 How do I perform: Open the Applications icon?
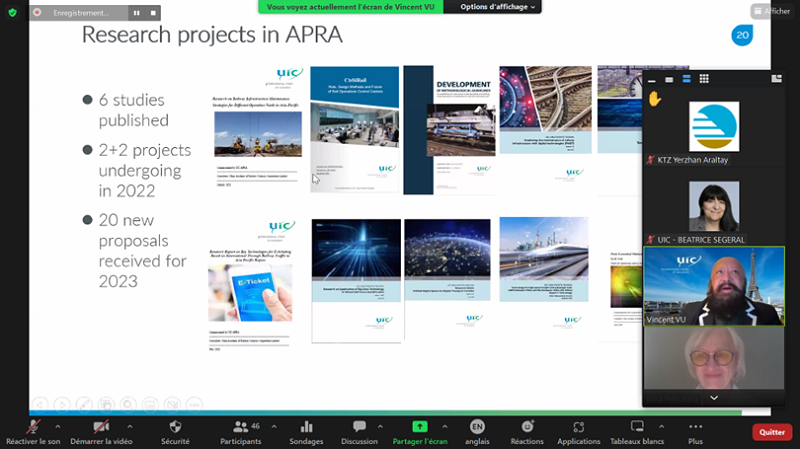point(579,431)
